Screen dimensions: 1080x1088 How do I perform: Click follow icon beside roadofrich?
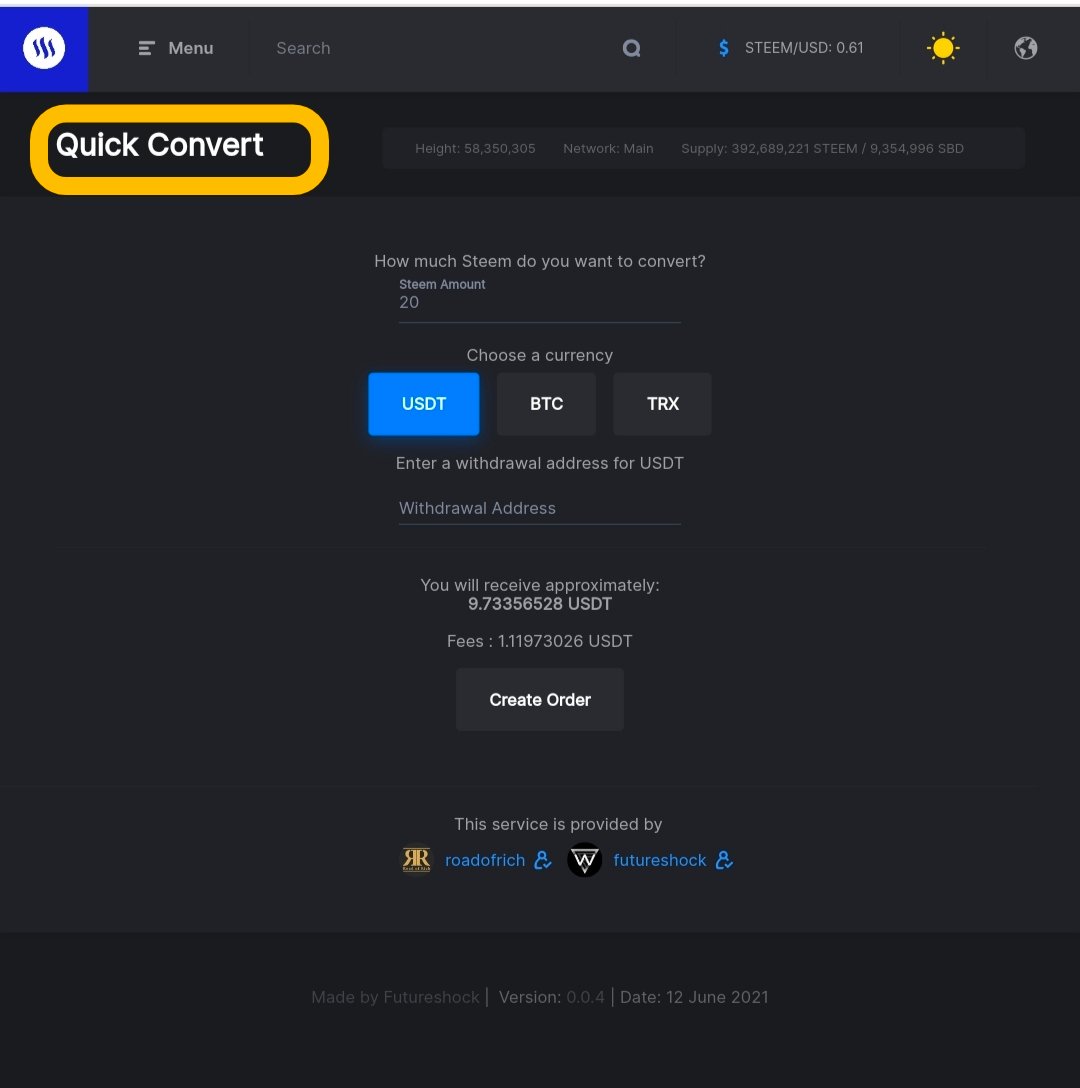pyautogui.click(x=543, y=860)
